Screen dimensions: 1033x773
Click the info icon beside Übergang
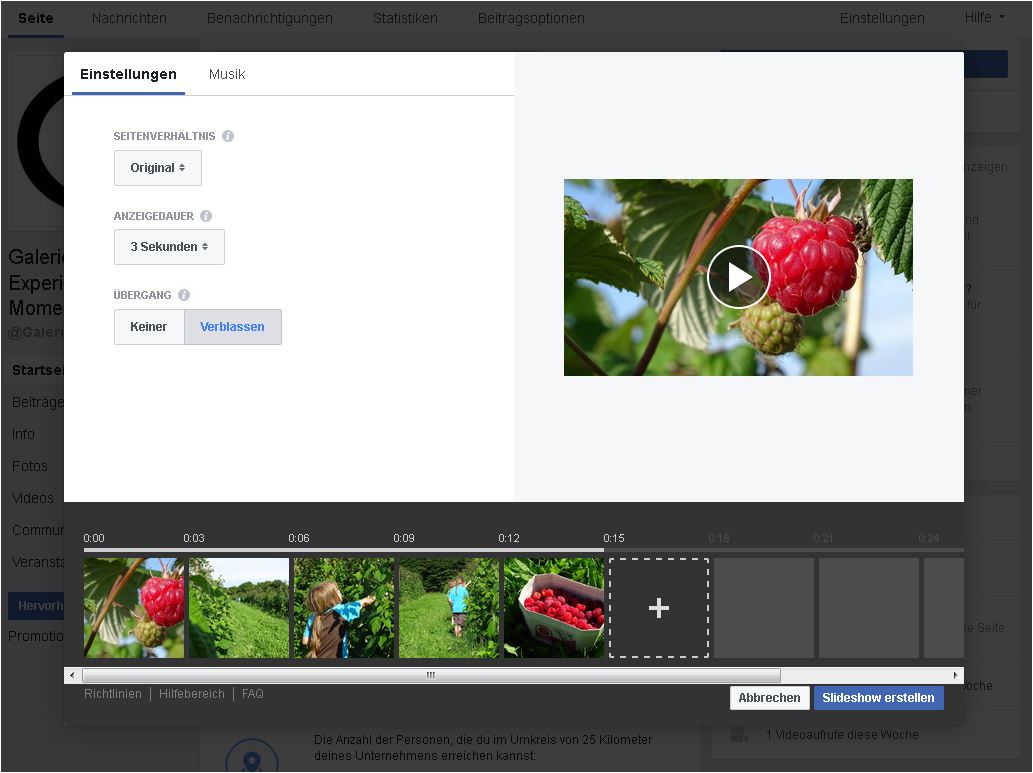[x=184, y=295]
